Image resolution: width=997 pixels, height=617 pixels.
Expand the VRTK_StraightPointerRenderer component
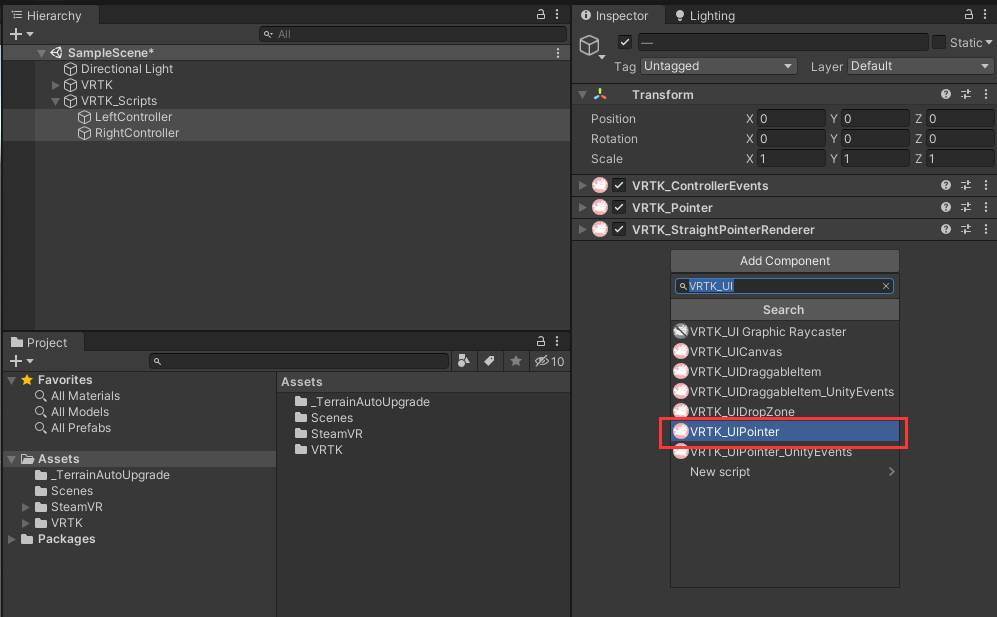[582, 230]
